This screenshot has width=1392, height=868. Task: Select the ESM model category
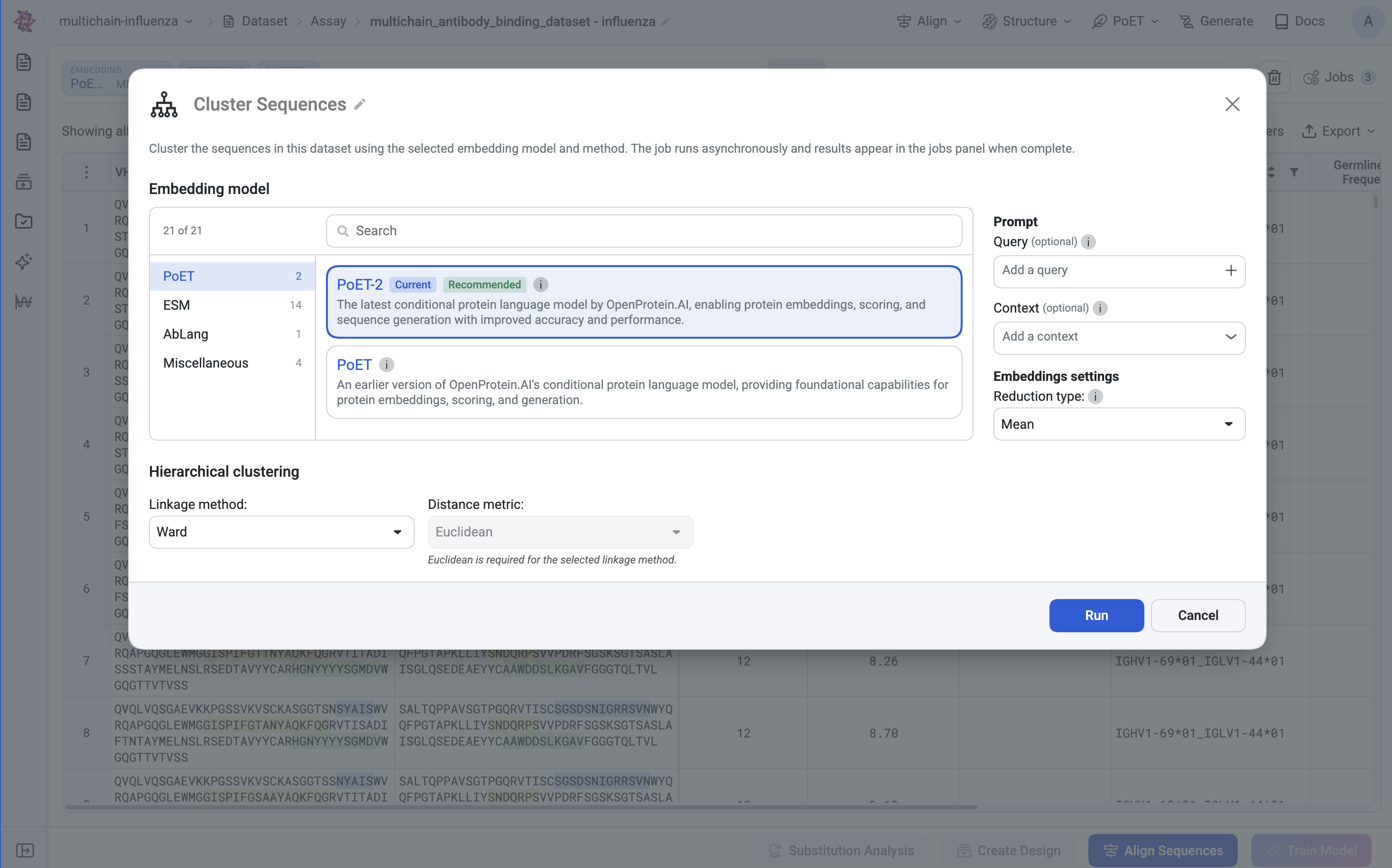[x=232, y=305]
